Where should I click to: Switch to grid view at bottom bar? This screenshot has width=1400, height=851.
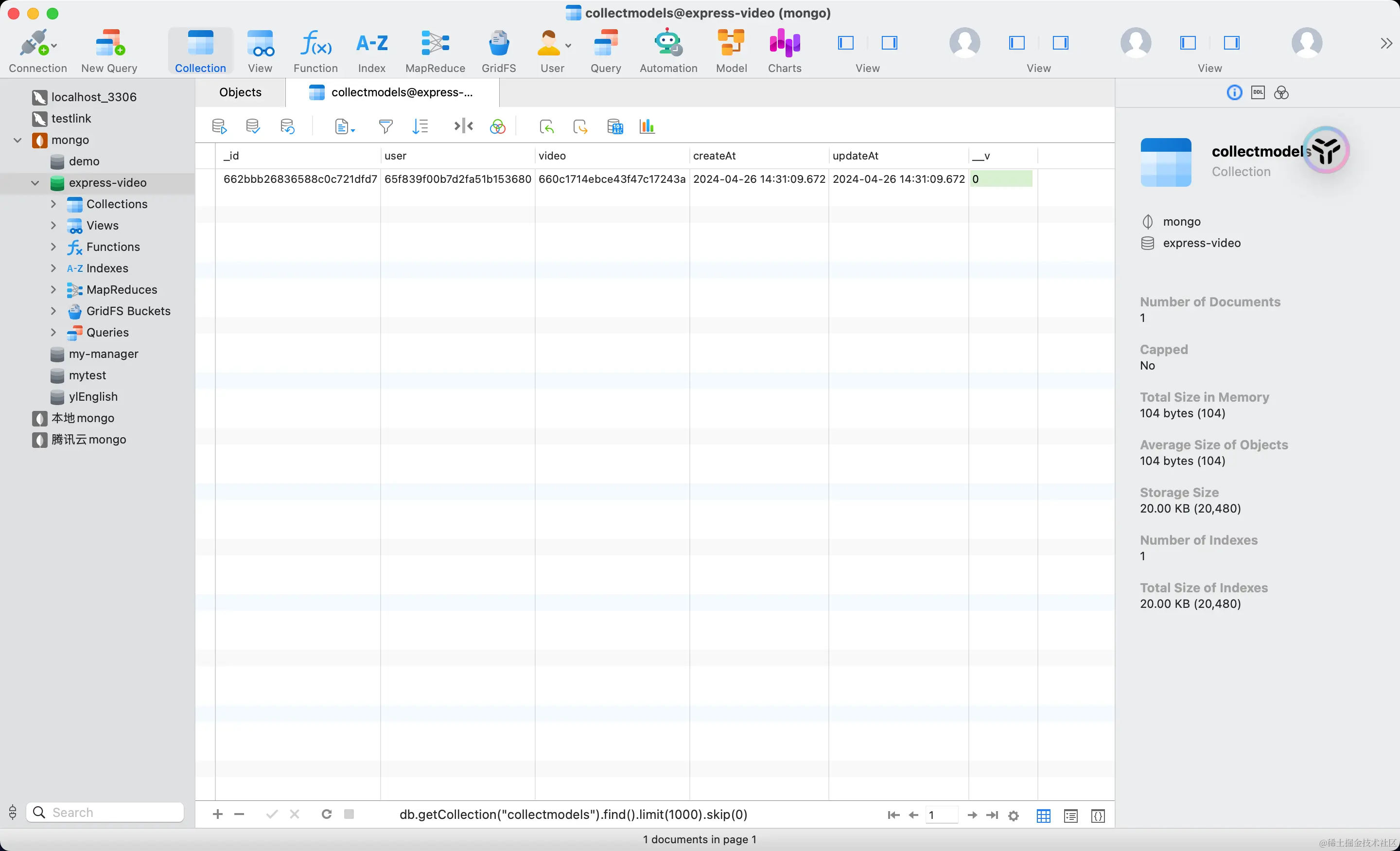coord(1043,815)
